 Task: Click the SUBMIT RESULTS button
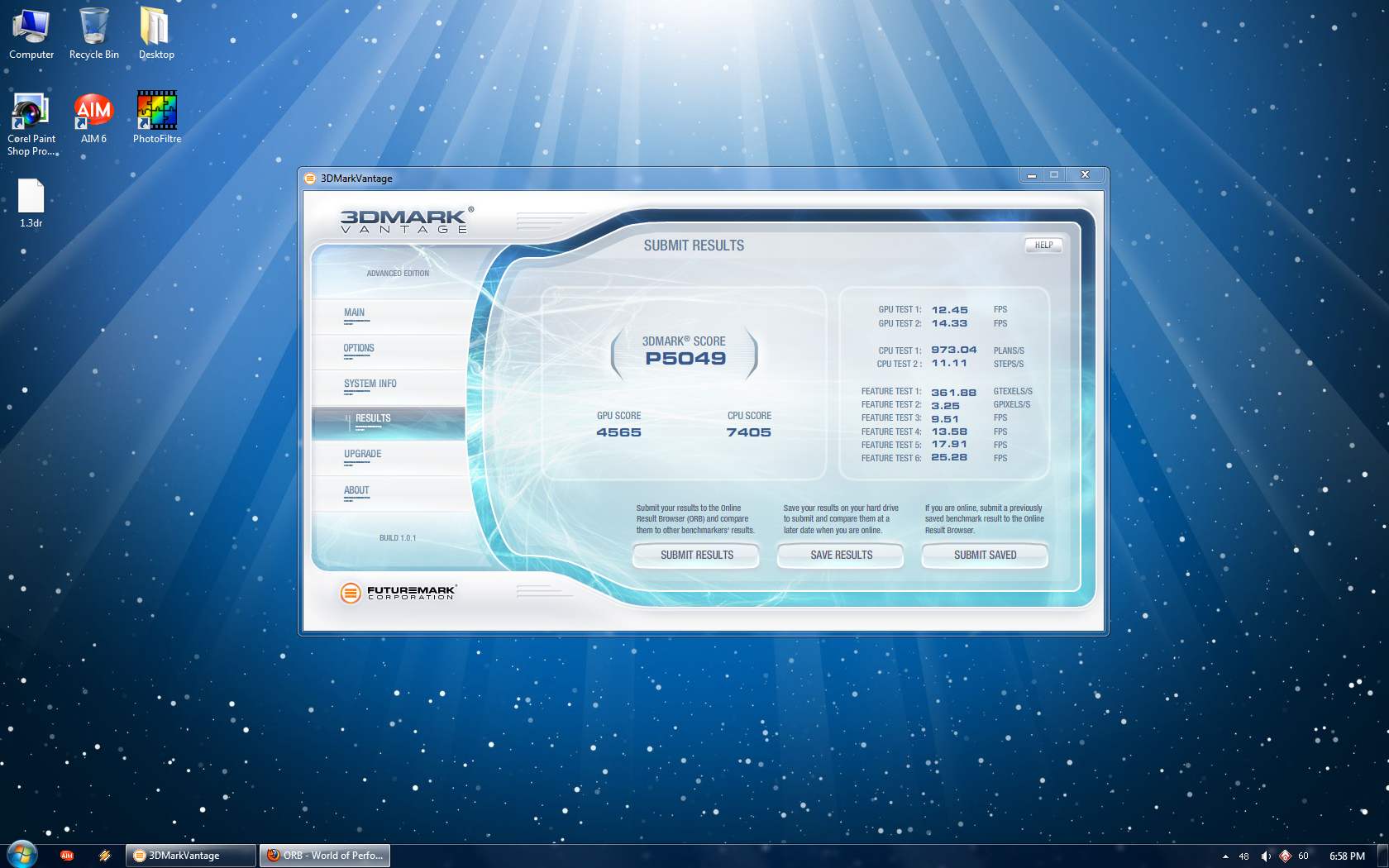tap(696, 555)
